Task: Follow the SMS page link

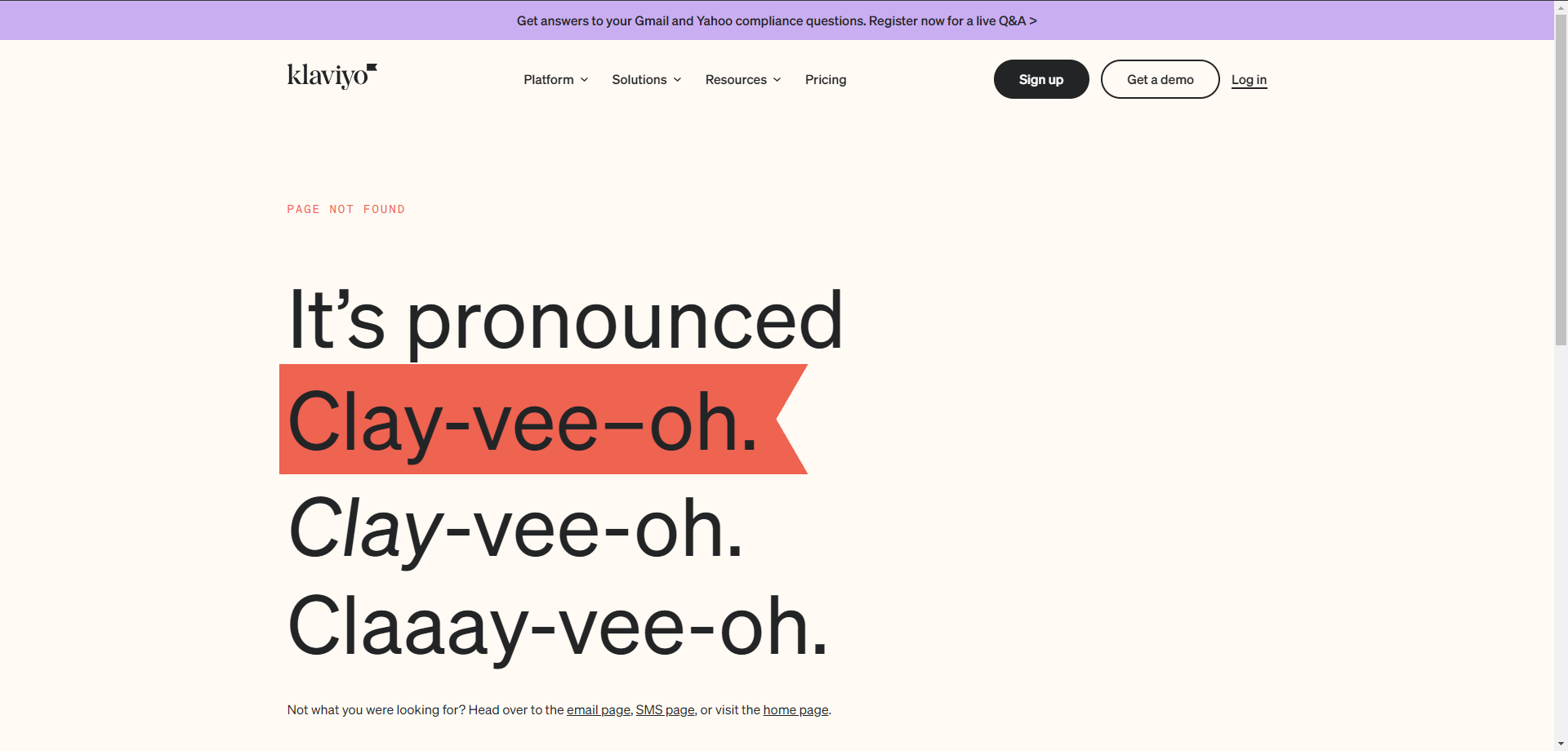Action: 665,710
